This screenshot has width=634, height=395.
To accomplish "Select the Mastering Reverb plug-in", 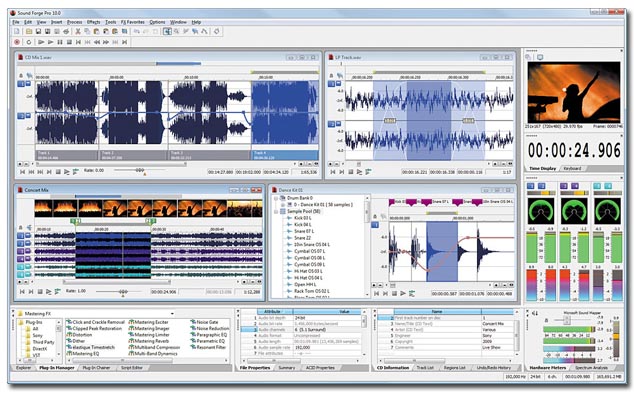I will point(149,341).
